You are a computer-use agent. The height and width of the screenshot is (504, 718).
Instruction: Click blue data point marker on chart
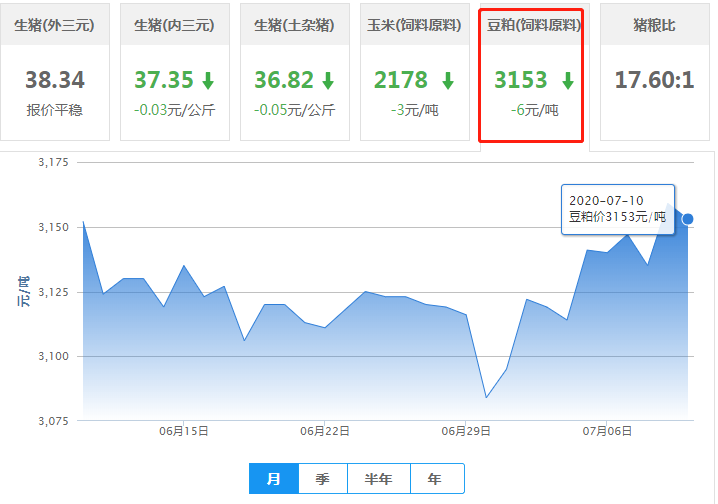[687, 219]
